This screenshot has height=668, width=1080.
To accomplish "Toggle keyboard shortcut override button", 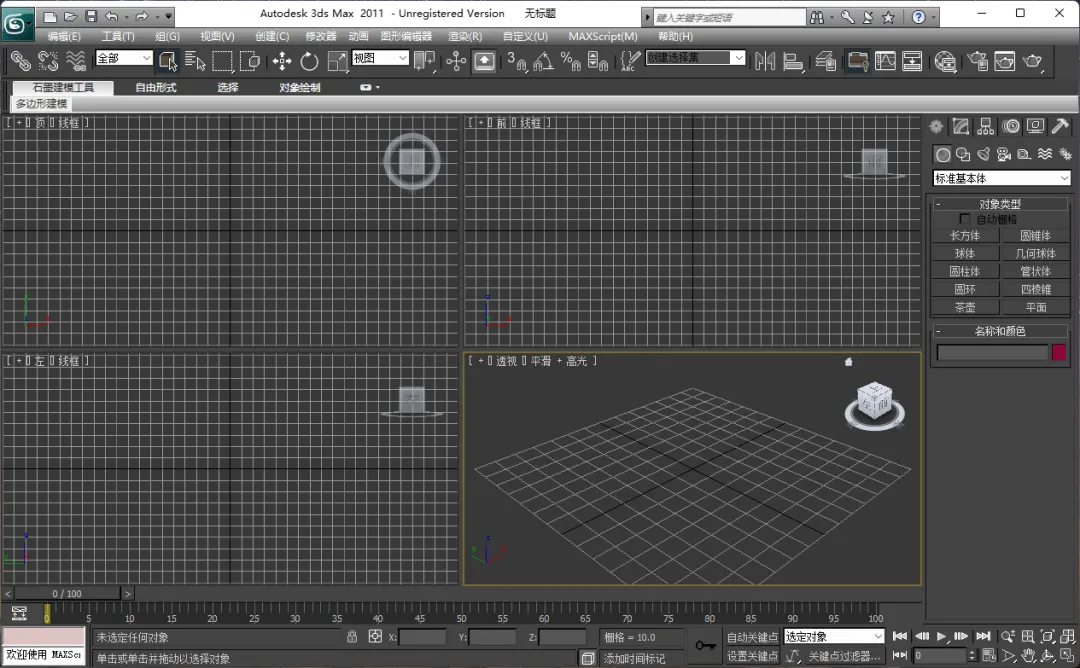I will [484, 61].
